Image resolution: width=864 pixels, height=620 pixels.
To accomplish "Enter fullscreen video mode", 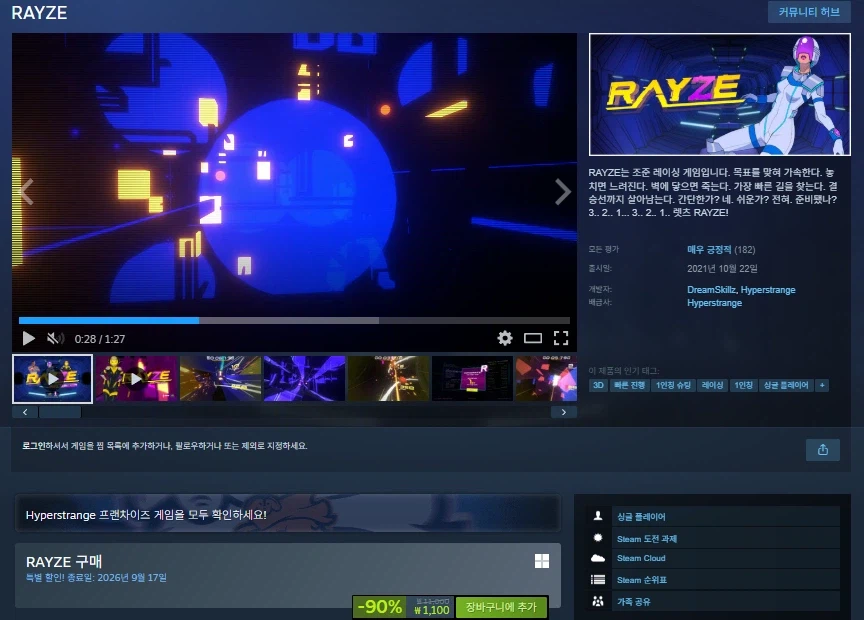I will [561, 338].
